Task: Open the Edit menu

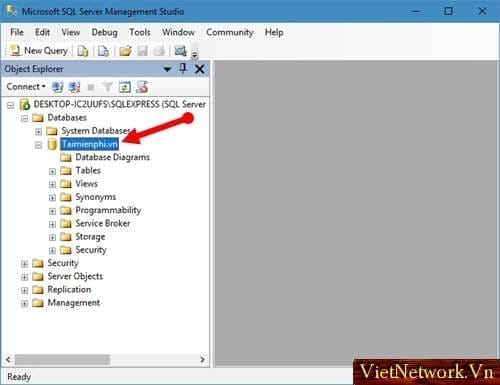Action: (x=42, y=32)
